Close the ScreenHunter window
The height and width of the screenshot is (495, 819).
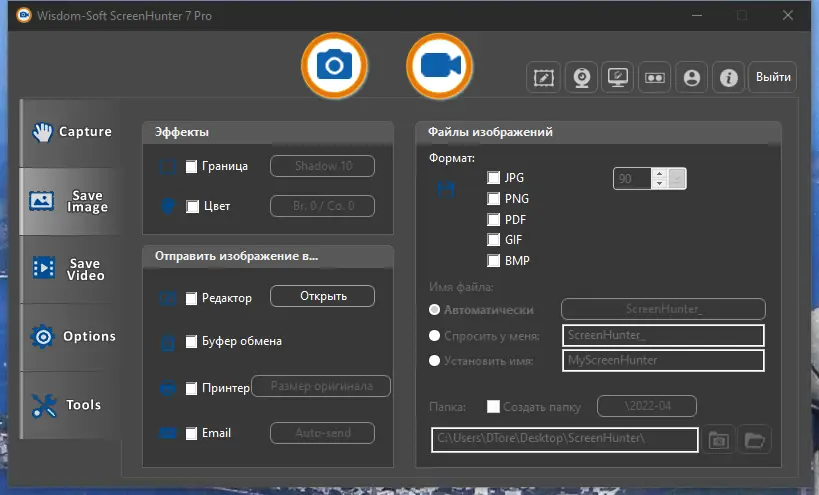[788, 15]
